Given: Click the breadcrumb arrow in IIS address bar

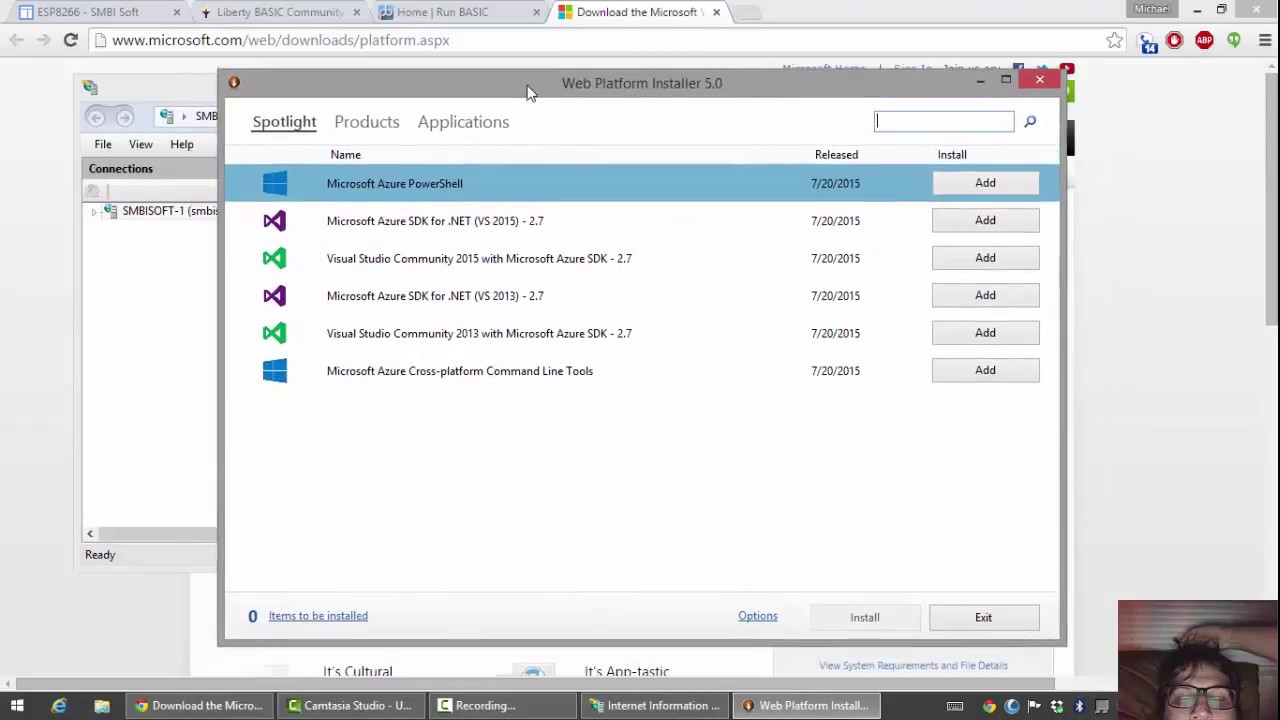Looking at the screenshot, I should click(x=182, y=117).
